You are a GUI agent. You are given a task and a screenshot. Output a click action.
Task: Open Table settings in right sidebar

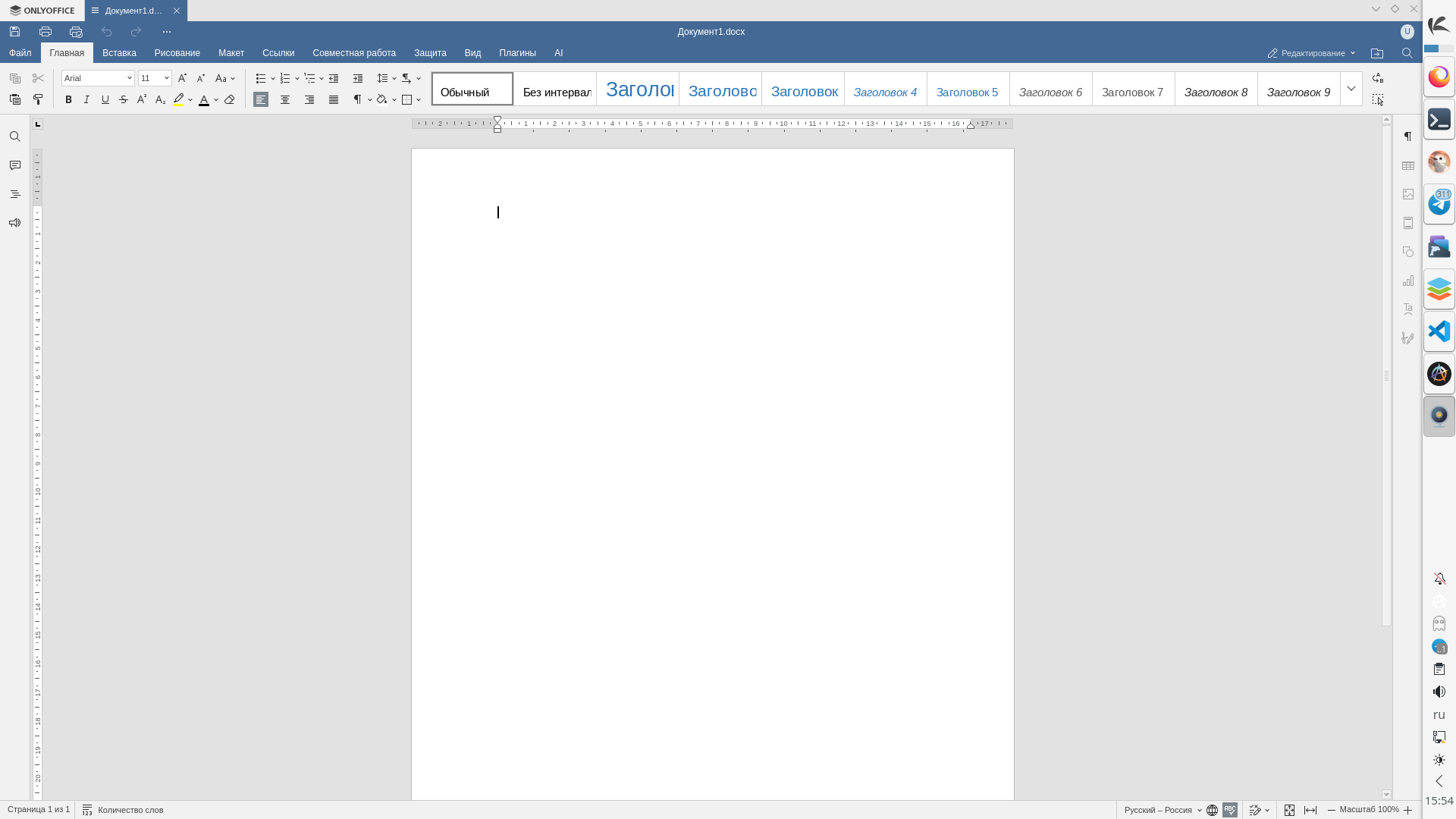[1408, 166]
